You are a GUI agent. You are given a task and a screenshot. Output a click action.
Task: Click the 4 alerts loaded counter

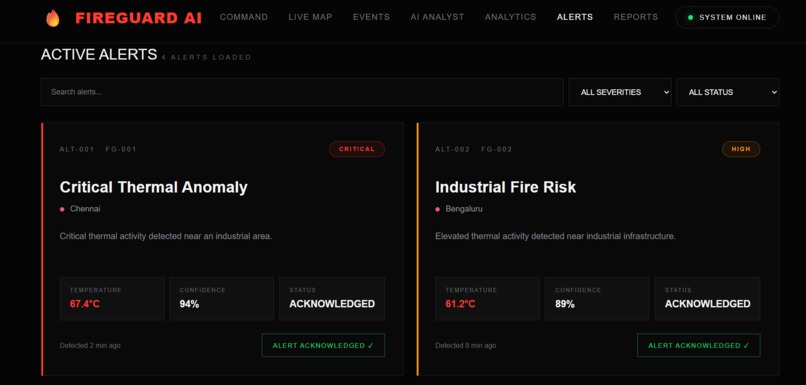[206, 58]
